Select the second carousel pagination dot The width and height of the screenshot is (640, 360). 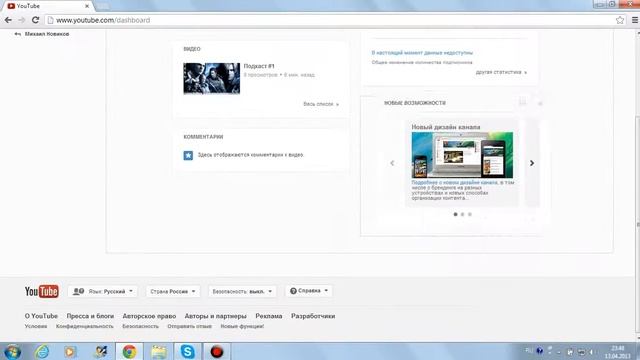tap(462, 214)
